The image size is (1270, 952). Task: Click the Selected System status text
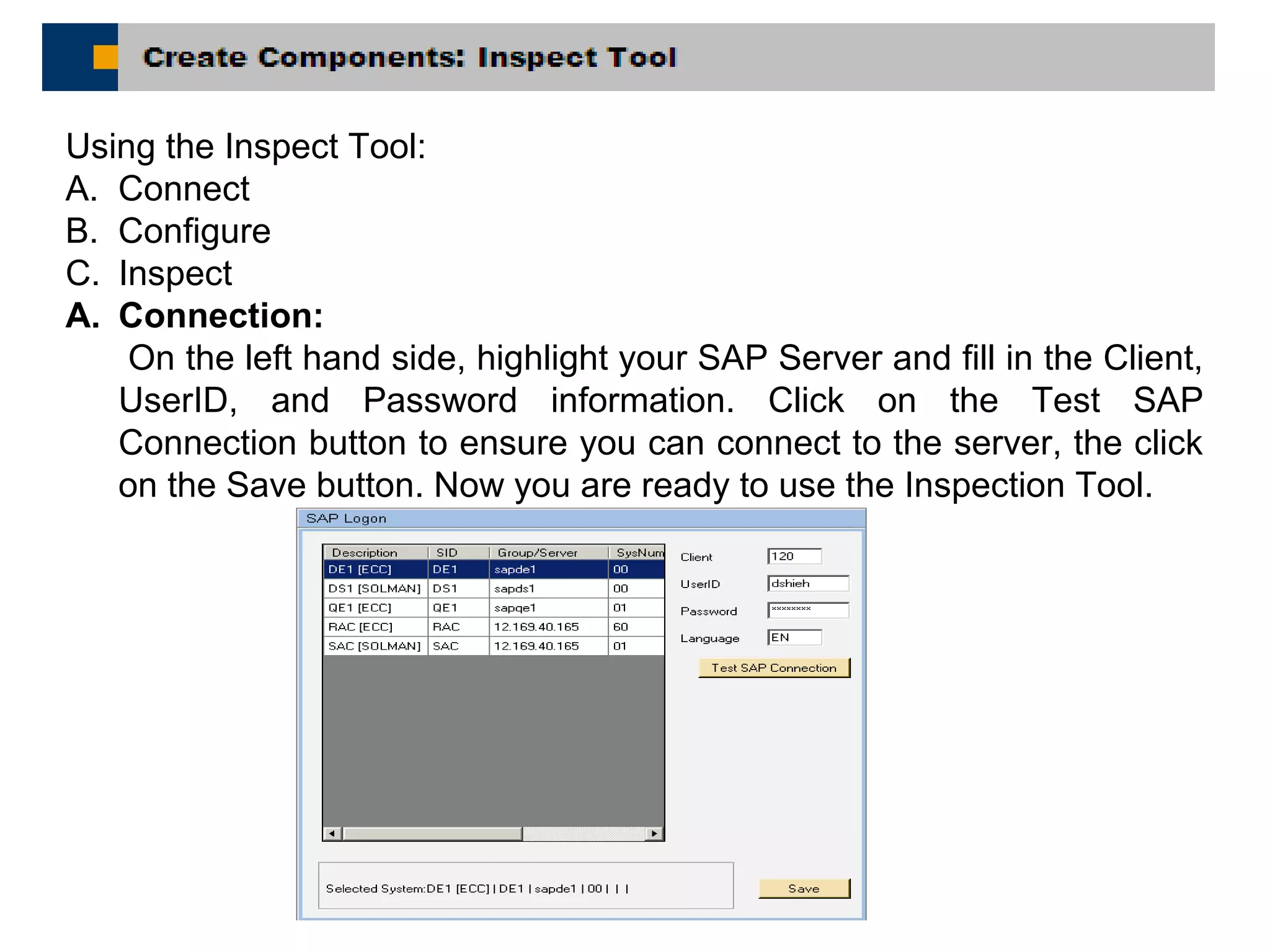click(x=477, y=889)
